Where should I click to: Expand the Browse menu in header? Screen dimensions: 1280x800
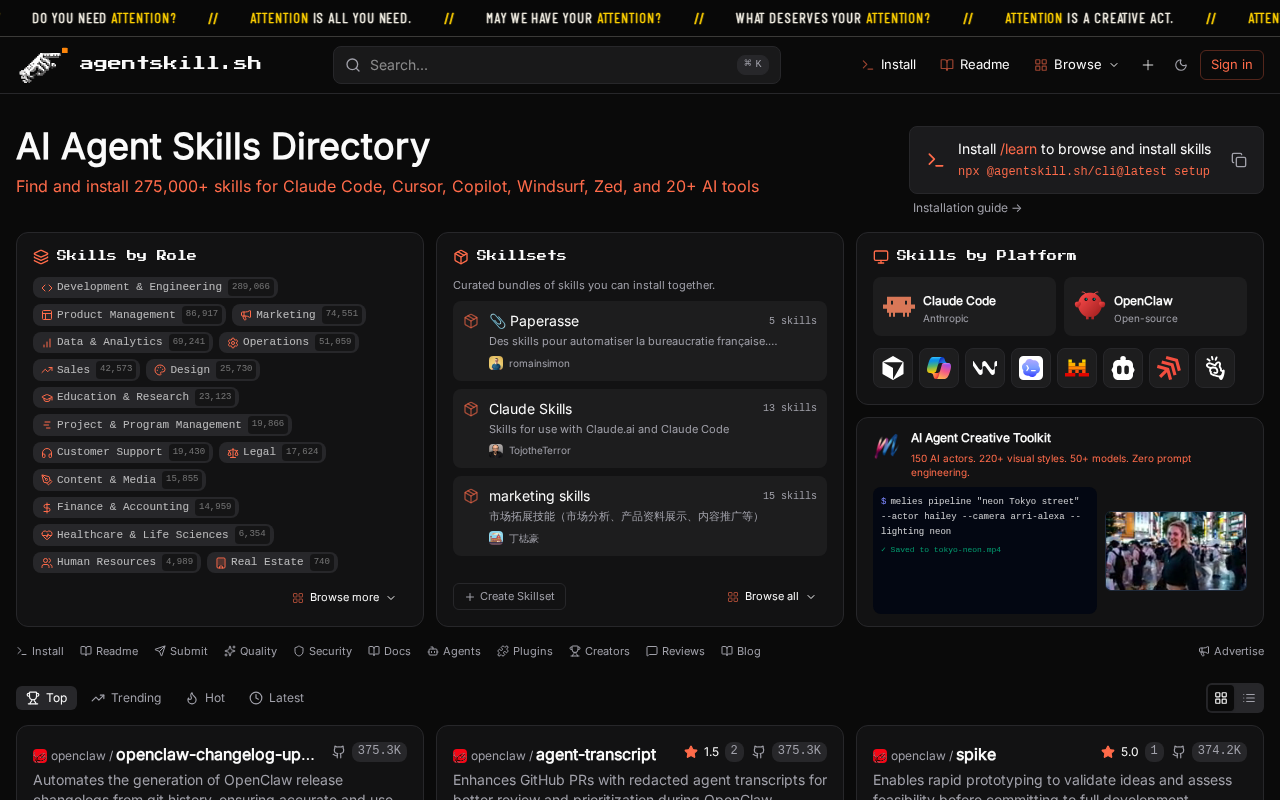1077,65
